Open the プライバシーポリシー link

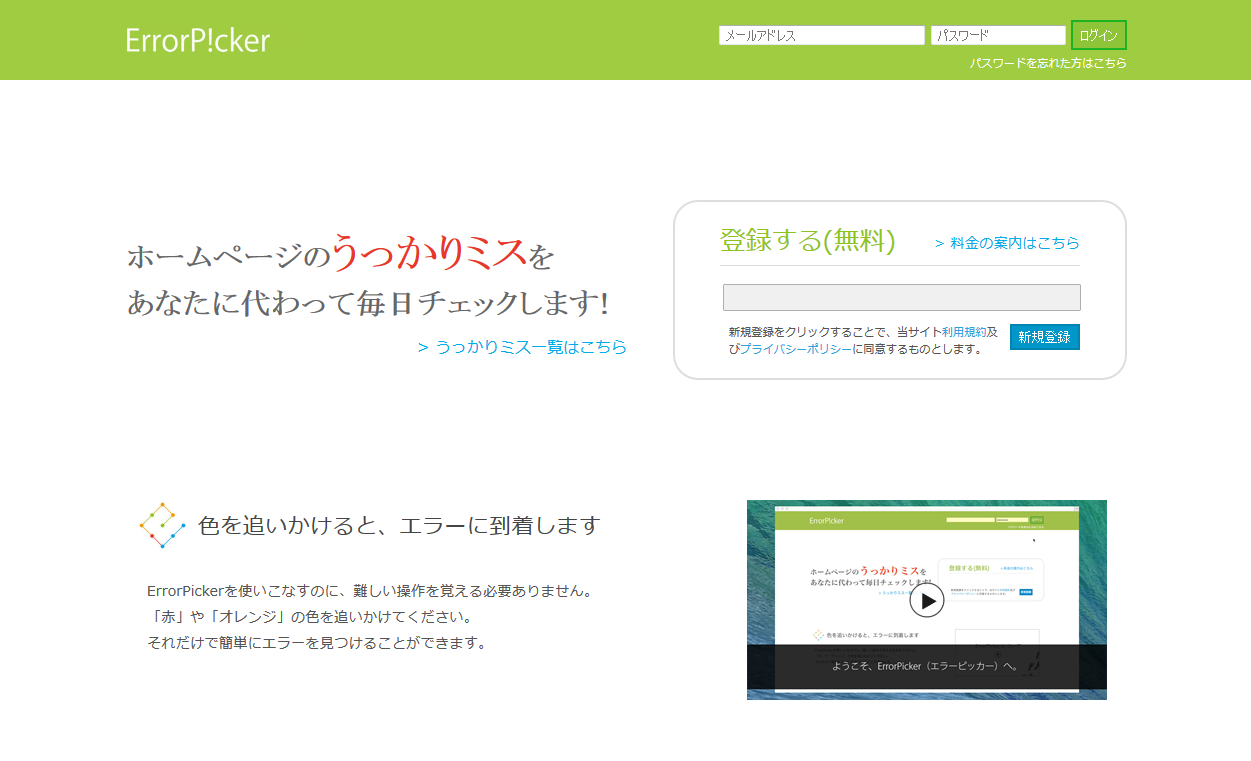coord(796,349)
